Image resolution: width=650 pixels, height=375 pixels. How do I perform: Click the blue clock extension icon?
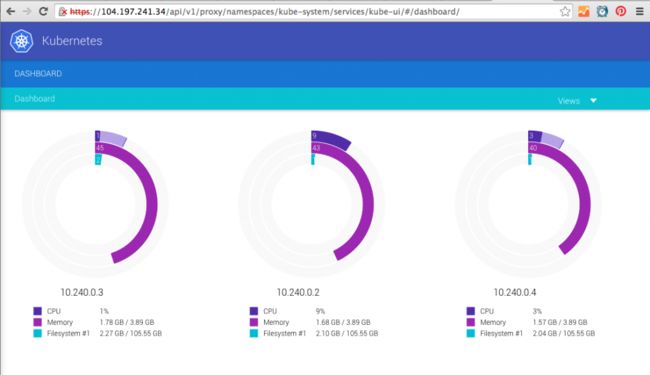pos(602,11)
